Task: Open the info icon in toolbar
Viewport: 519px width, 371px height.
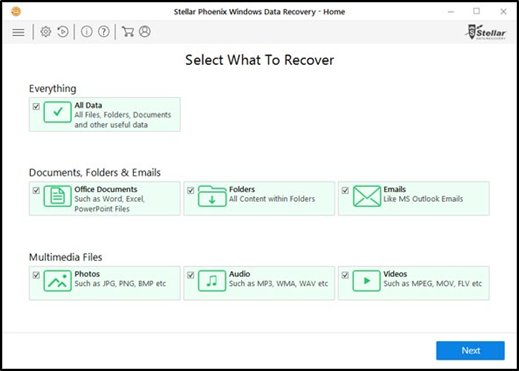Action: click(87, 32)
